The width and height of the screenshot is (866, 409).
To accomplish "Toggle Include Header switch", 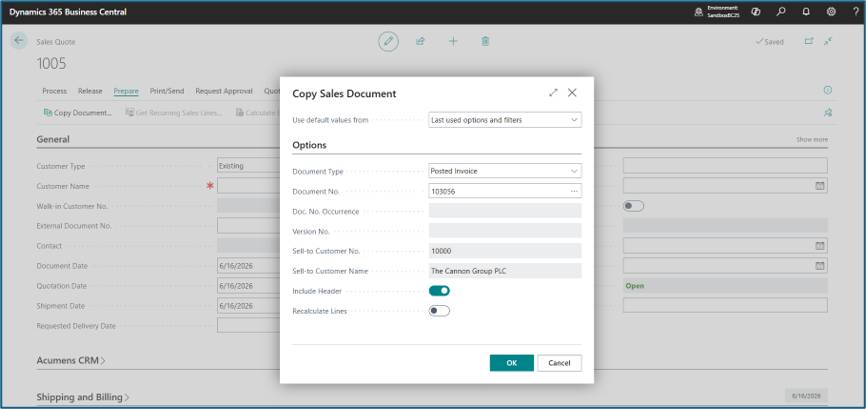I will (439, 291).
